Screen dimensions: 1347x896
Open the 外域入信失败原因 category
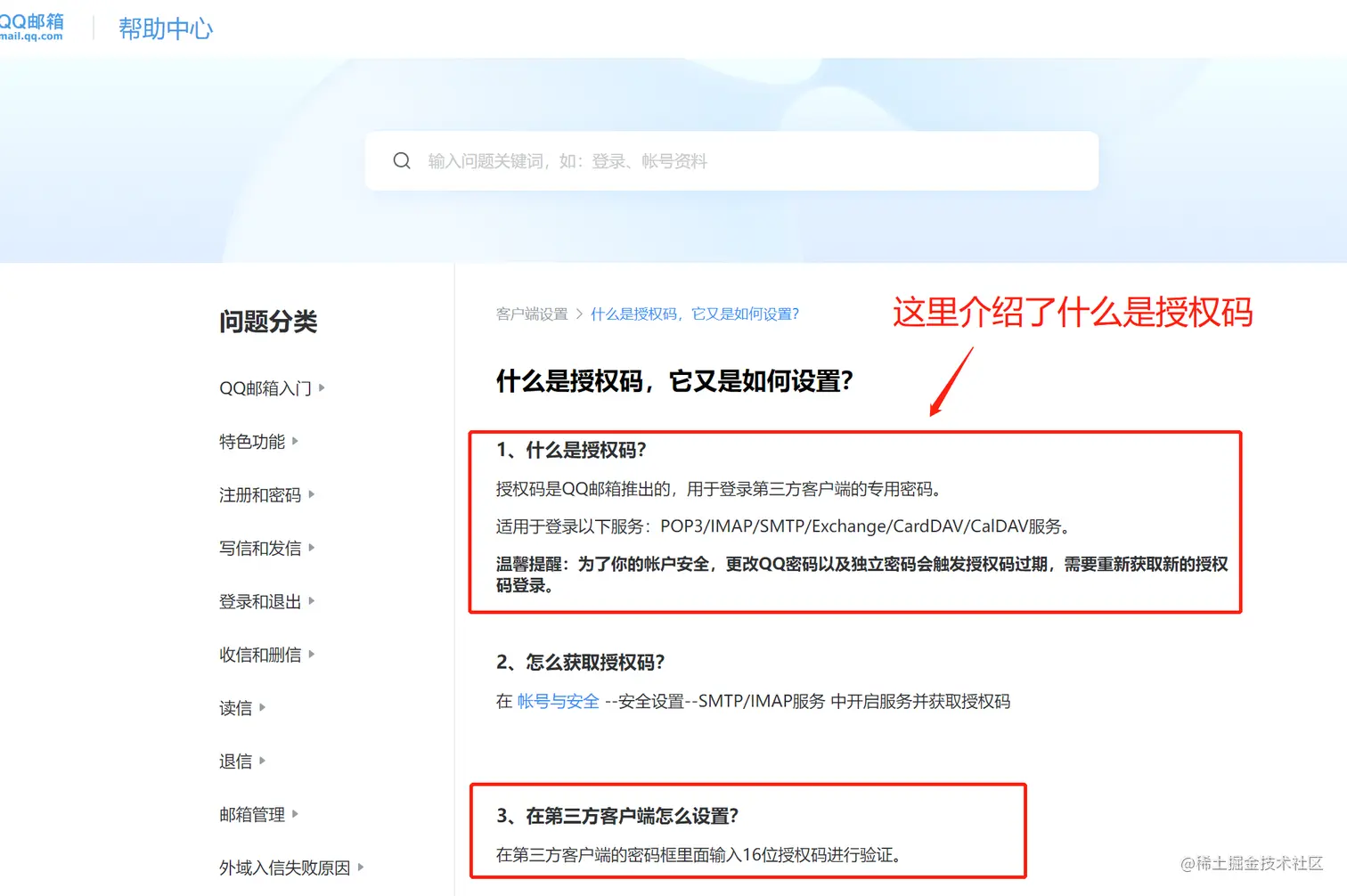pyautogui.click(x=285, y=868)
